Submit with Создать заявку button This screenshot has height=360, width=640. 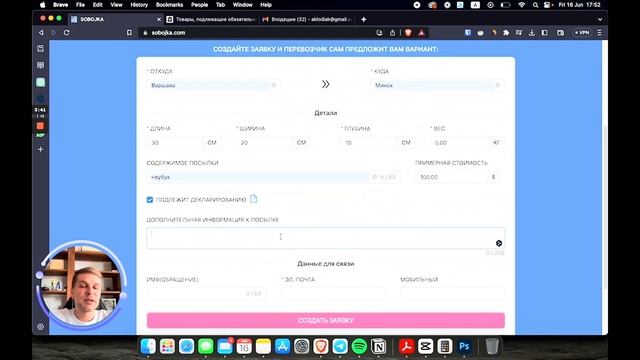326,320
